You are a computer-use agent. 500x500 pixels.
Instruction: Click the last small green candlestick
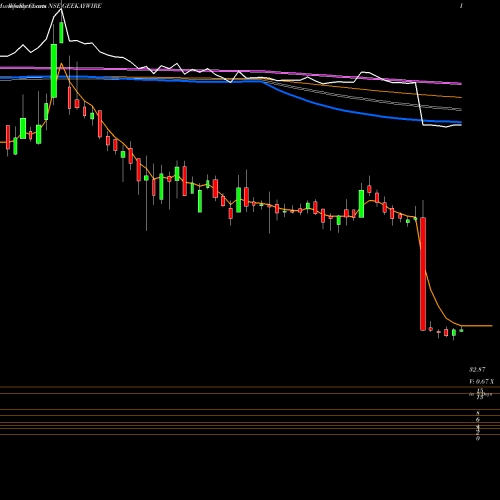[462, 330]
